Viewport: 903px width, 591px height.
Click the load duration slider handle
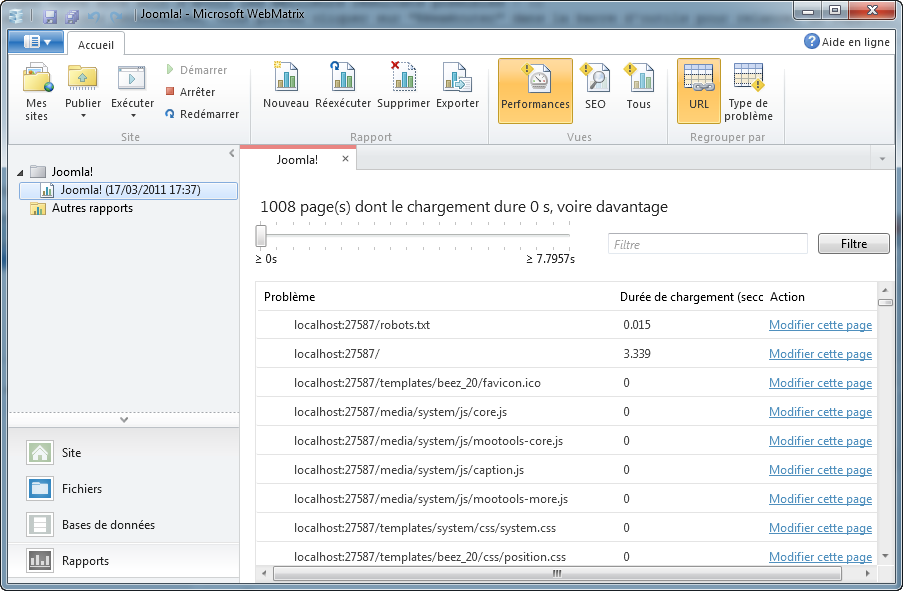[x=261, y=236]
